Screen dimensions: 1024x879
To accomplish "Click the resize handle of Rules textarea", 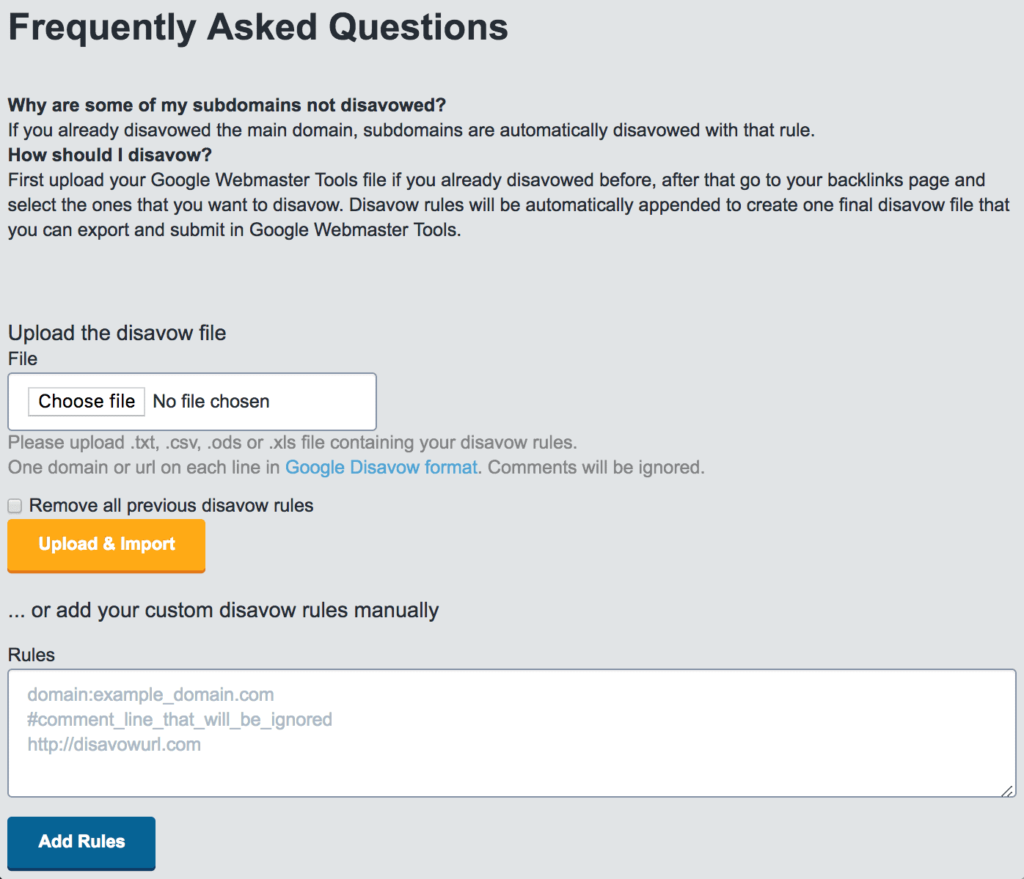I will (x=1008, y=790).
